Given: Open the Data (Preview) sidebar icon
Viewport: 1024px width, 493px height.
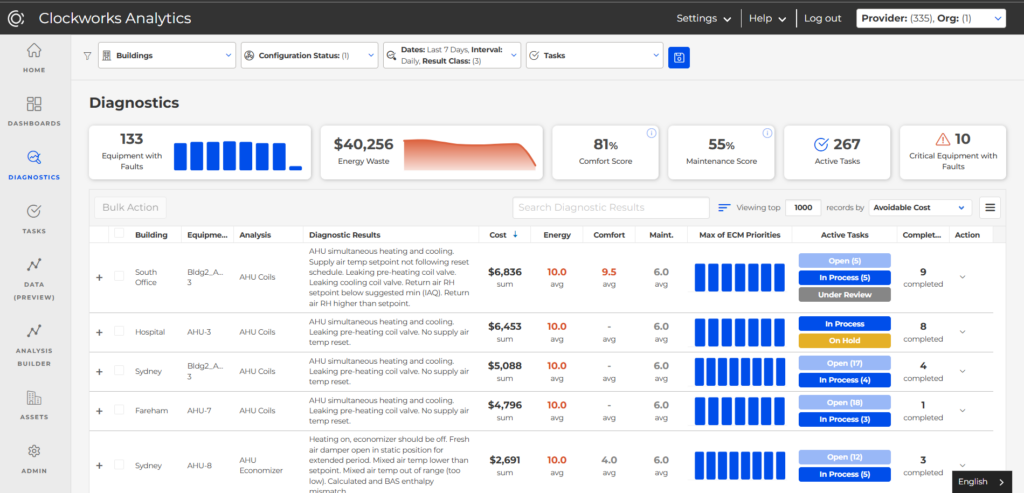Looking at the screenshot, I should (x=34, y=264).
